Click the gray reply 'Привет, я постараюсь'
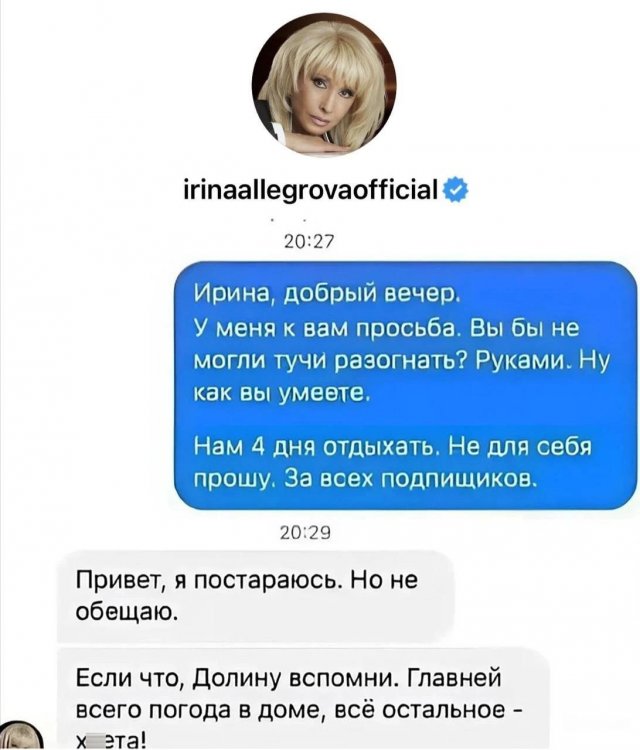This screenshot has height=750, width=640. (x=255, y=596)
